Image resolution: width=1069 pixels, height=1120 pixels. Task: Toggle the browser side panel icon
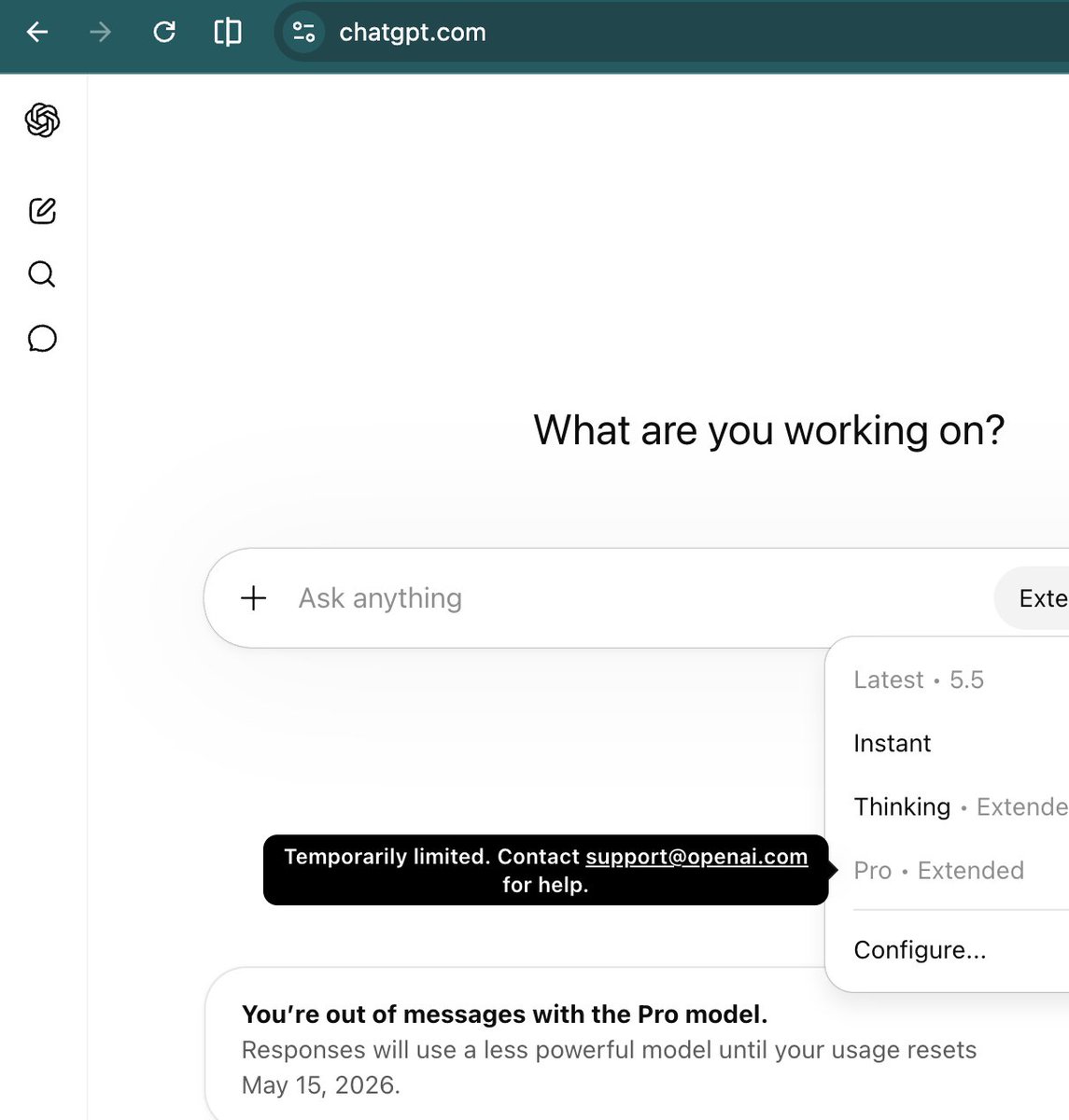click(x=228, y=33)
